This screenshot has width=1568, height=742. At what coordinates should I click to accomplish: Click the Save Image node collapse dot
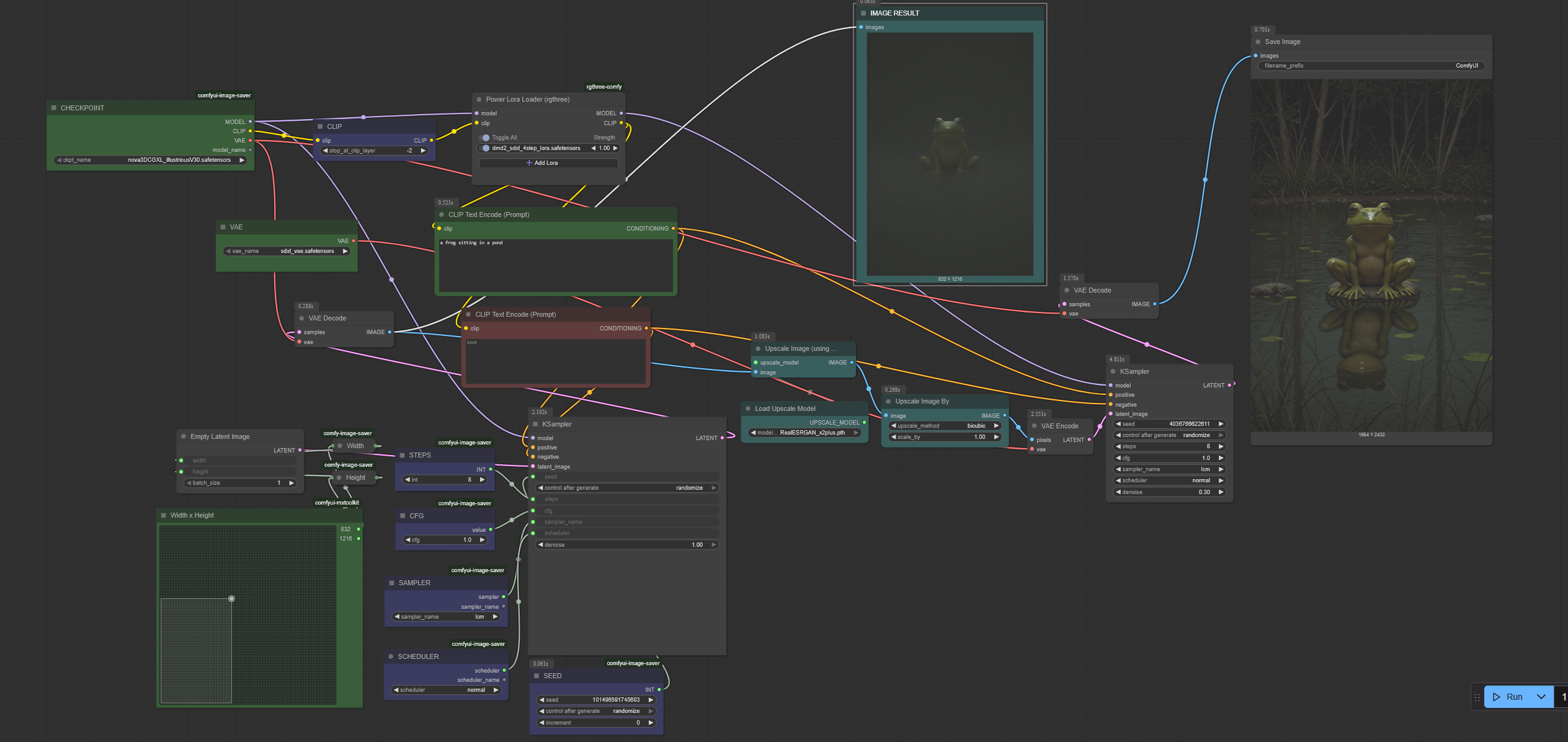1258,42
